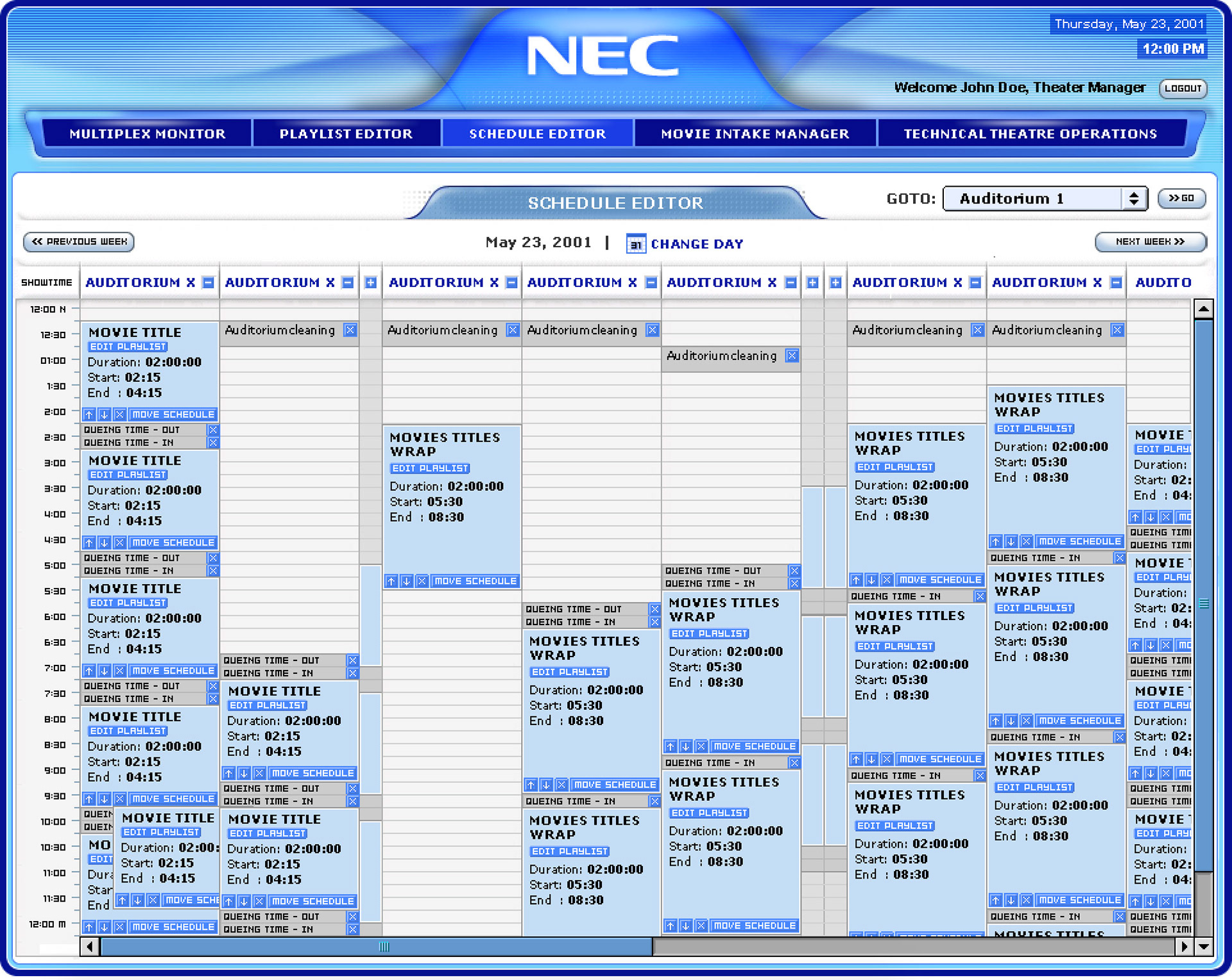Move down third column's Movies Titles Wrap block
Screen dimensions: 1232x980
(x=406, y=581)
